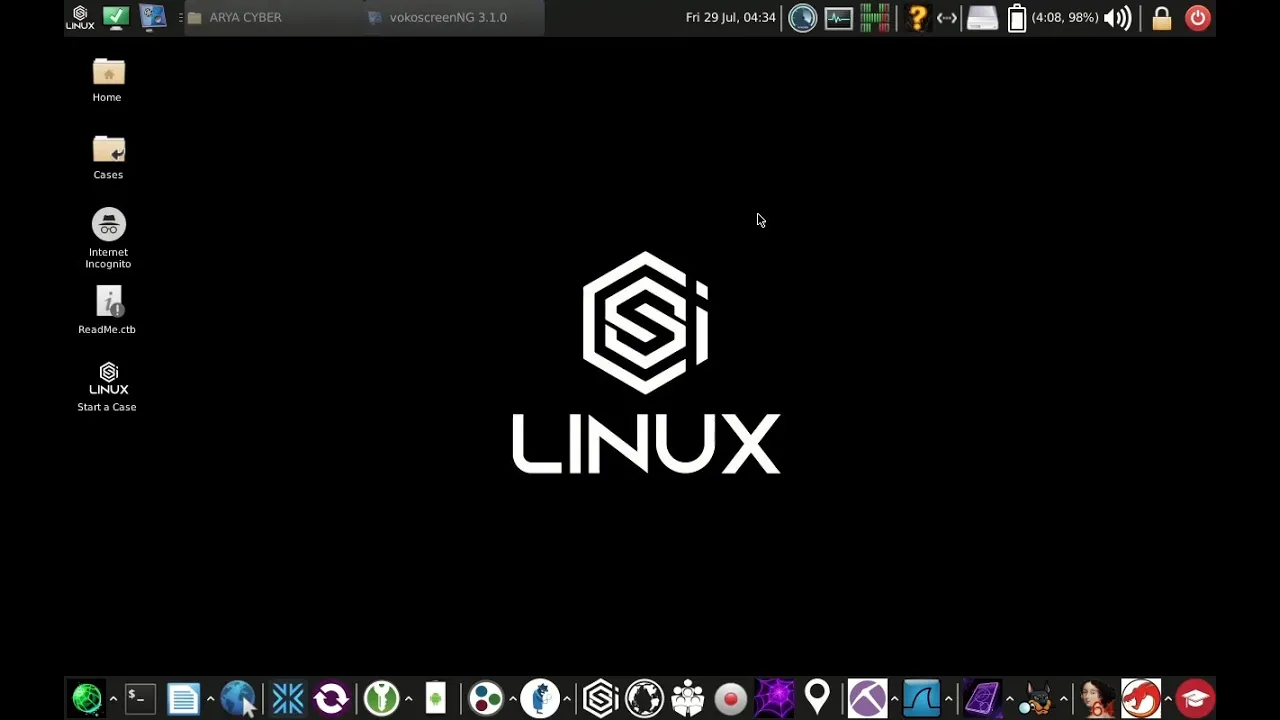The height and width of the screenshot is (720, 1280).
Task: Open the round clock gauge panel applet
Action: (802, 17)
